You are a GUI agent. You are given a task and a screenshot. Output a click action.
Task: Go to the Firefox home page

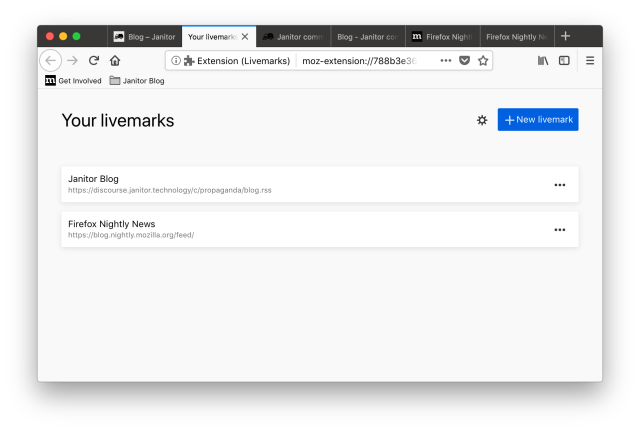pos(115,61)
